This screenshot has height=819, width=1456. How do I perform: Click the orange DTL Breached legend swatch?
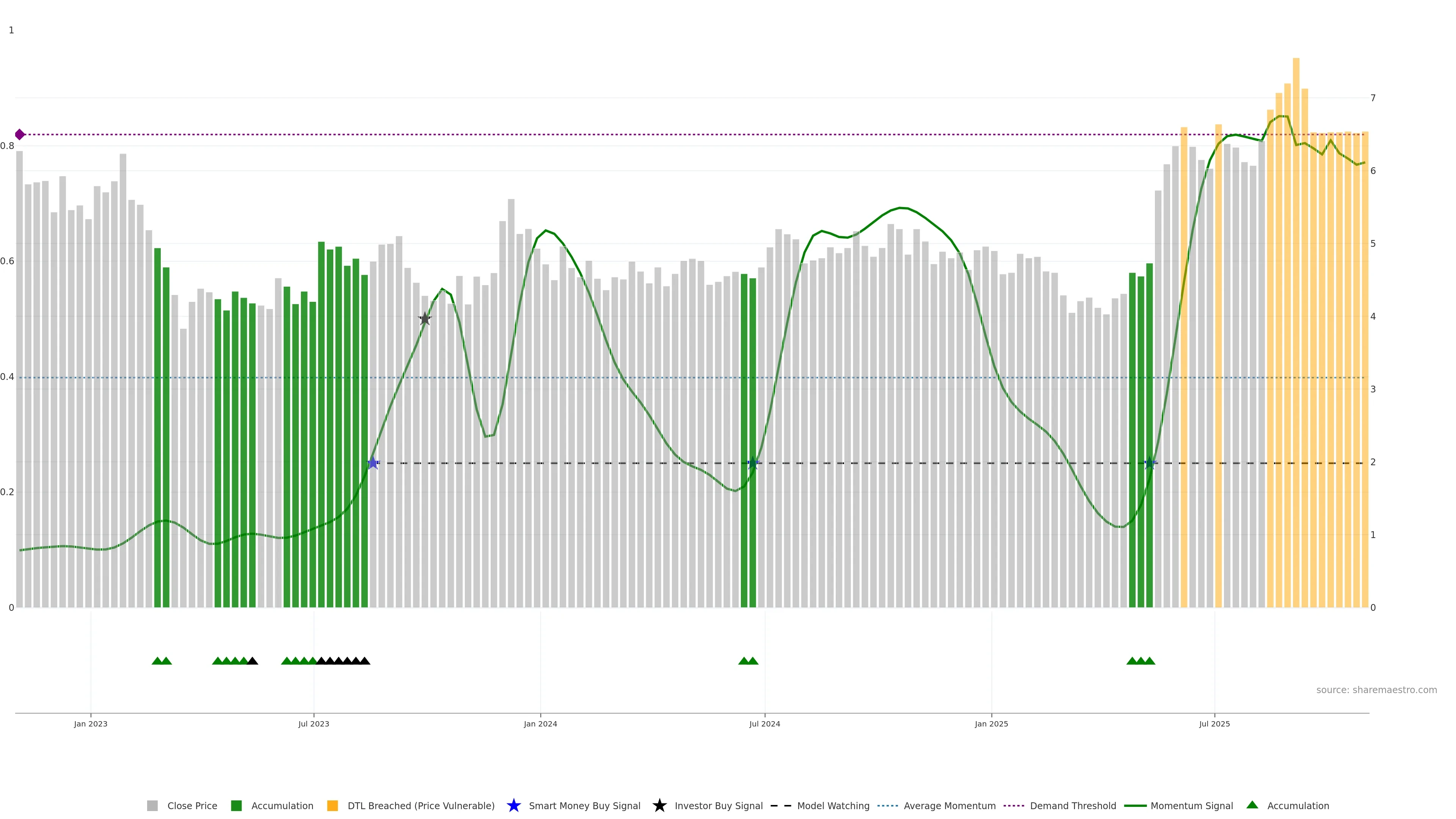click(333, 806)
